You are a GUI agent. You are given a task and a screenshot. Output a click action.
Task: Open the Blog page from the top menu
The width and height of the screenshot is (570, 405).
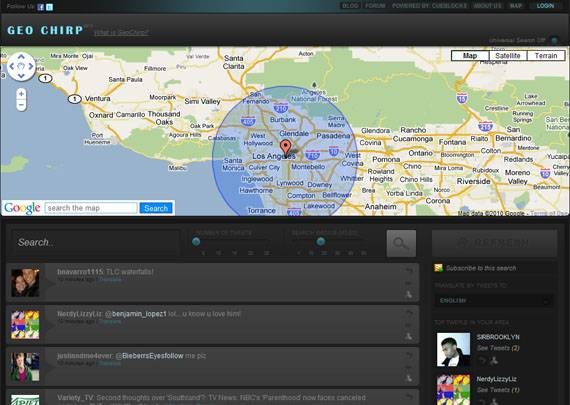click(x=350, y=6)
